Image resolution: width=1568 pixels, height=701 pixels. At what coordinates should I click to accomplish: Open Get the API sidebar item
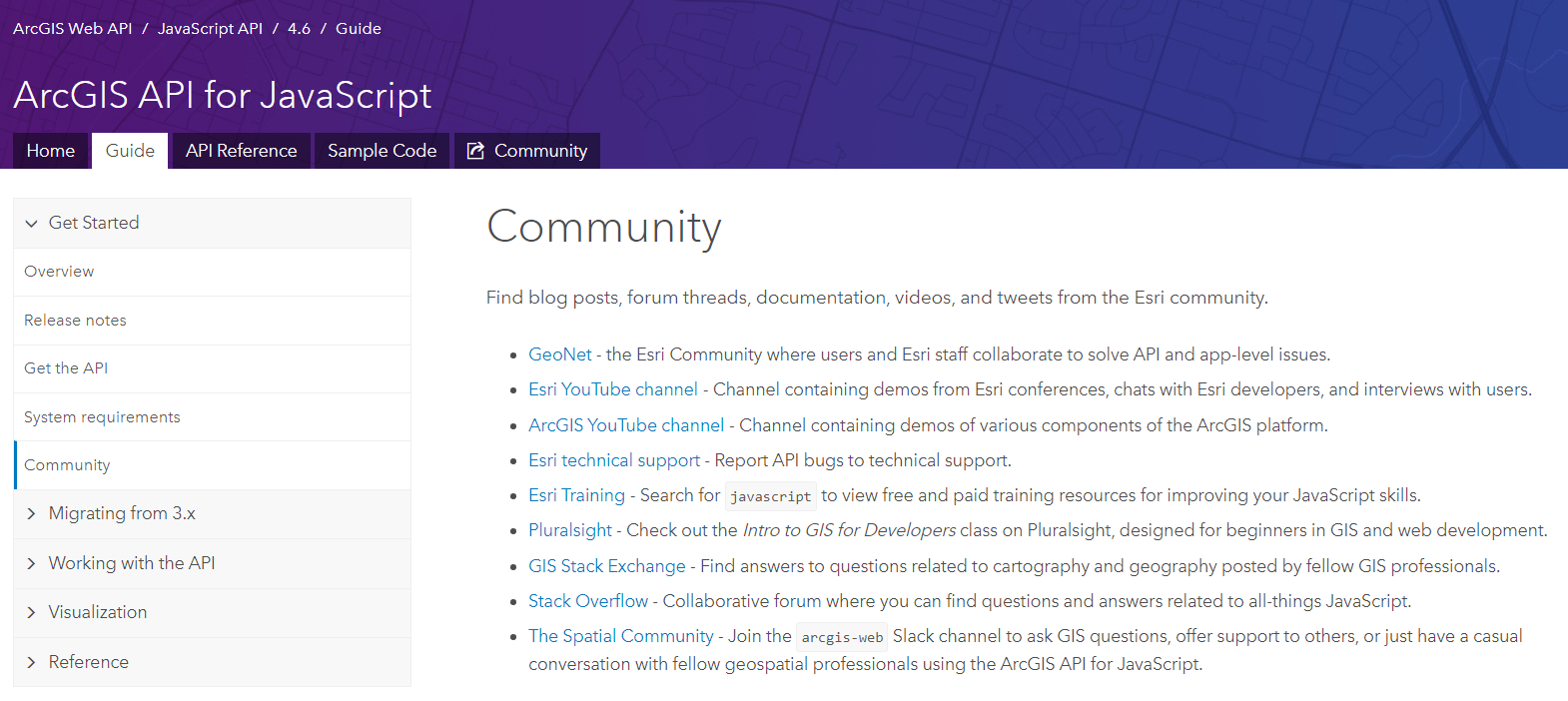point(212,368)
